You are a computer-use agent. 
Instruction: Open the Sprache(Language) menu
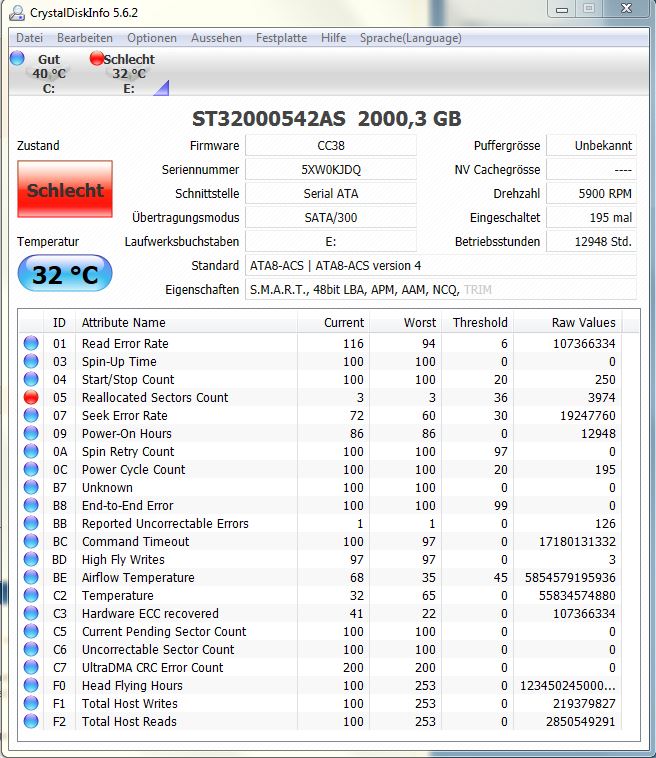pyautogui.click(x=410, y=38)
